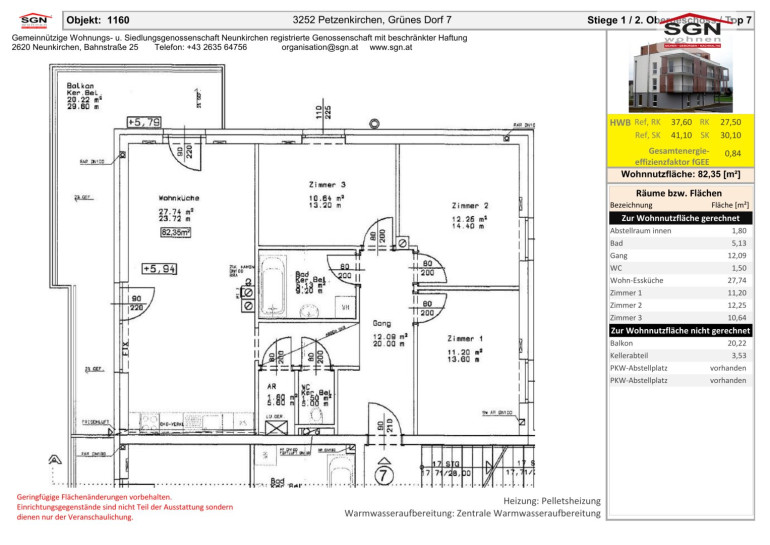Select the HWB RK value 27,50

coord(731,122)
